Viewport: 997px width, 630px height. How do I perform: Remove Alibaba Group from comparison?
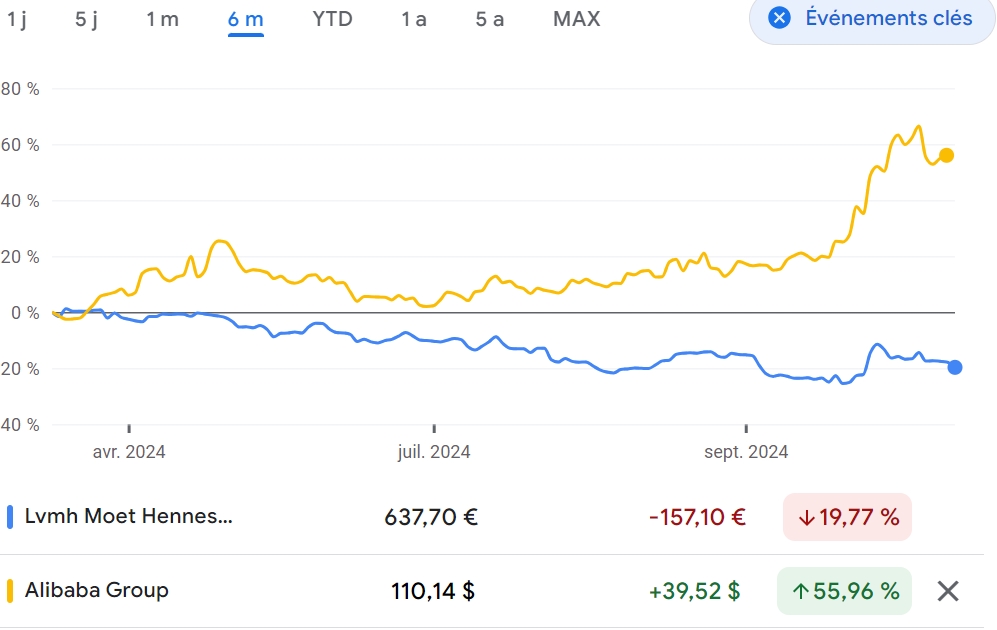[x=948, y=591]
